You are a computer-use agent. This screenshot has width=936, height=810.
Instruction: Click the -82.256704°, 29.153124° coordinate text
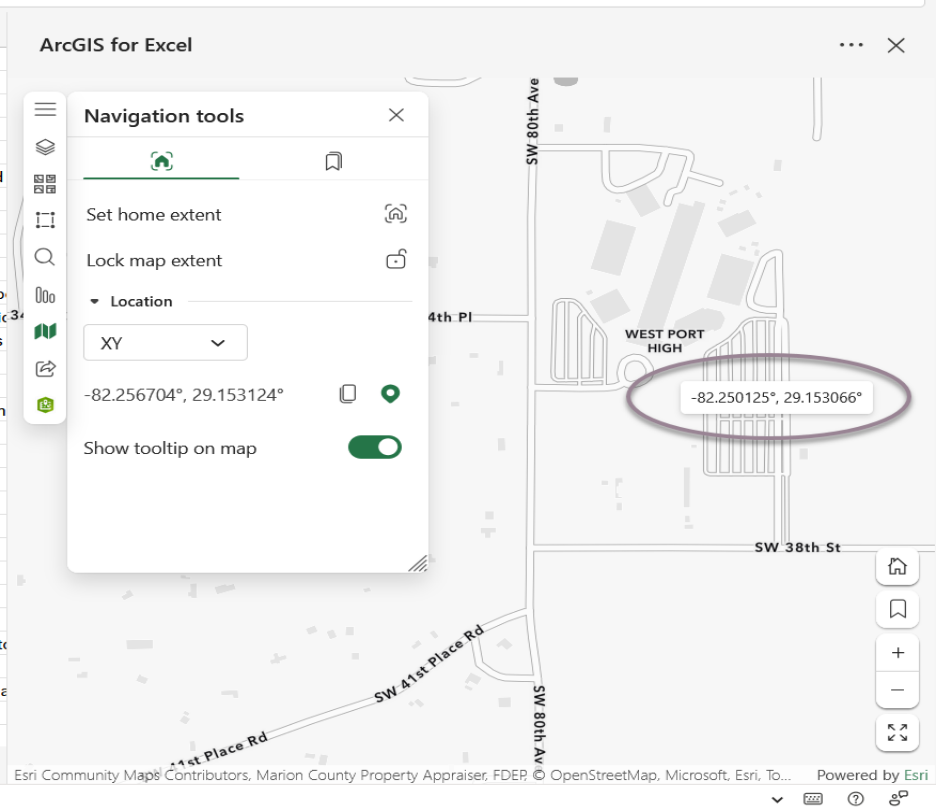[184, 395]
